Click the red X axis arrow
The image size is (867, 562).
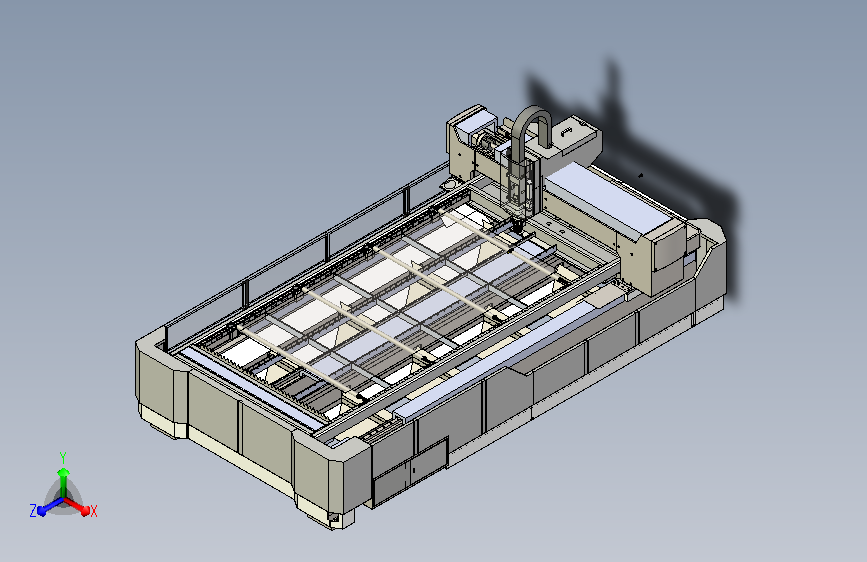coord(76,506)
